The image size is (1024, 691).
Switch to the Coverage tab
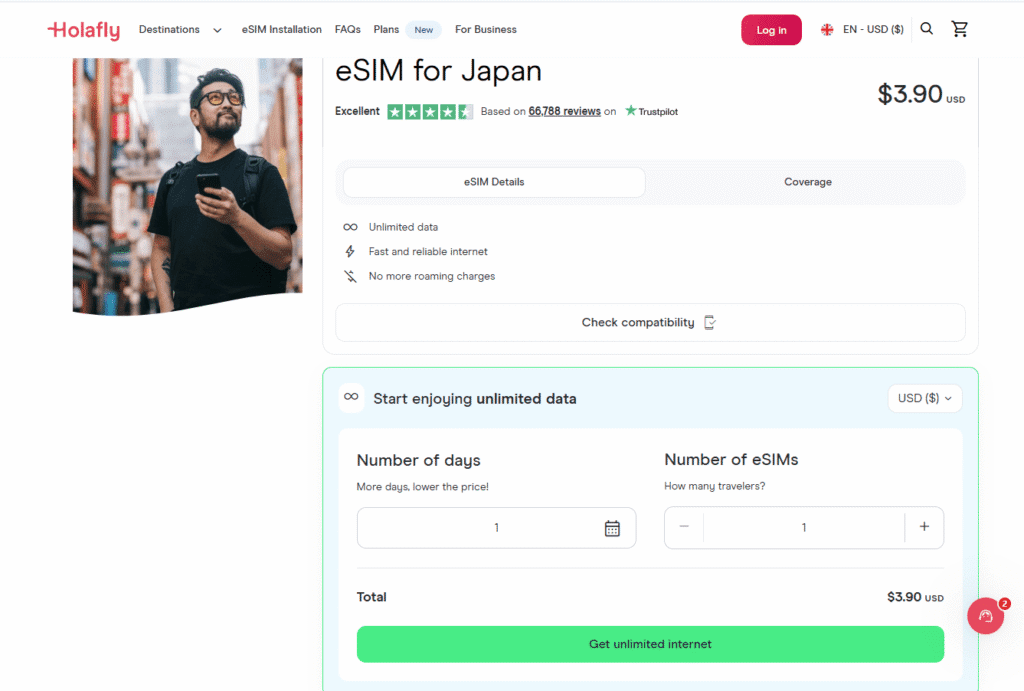pyautogui.click(x=808, y=182)
